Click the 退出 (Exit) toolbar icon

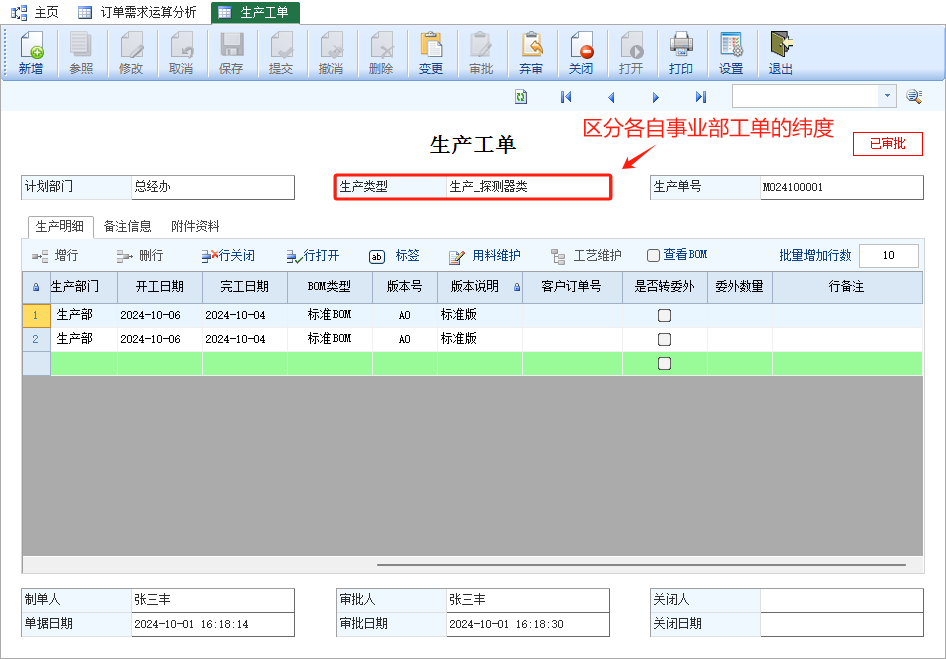pos(781,53)
